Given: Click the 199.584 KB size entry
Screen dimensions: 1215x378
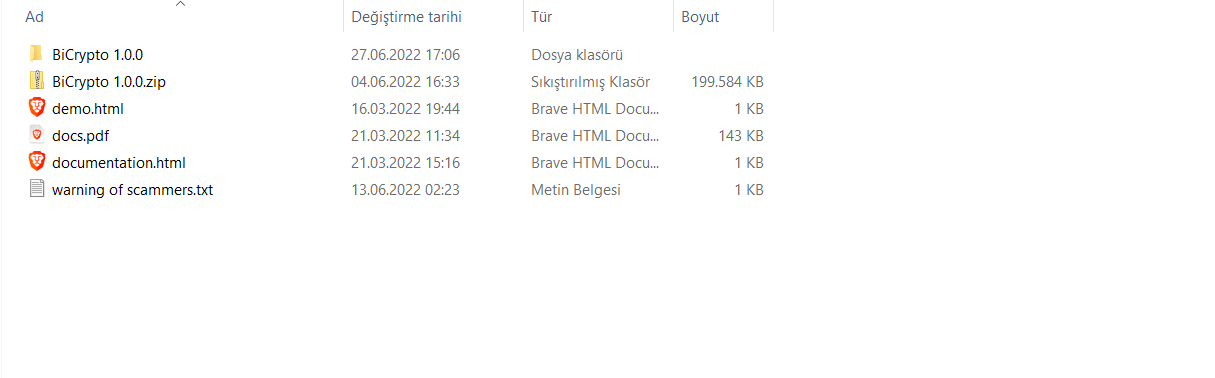Looking at the screenshot, I should 727,82.
